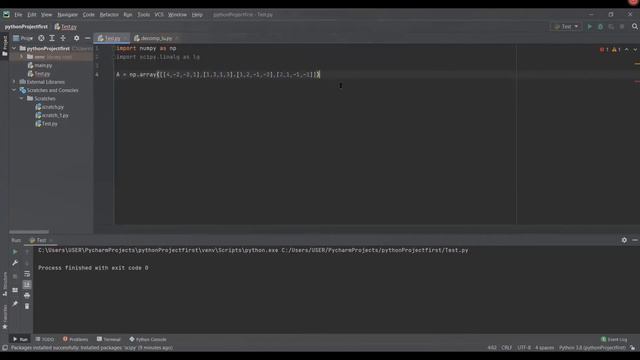Open Project panel gear options

76,38
